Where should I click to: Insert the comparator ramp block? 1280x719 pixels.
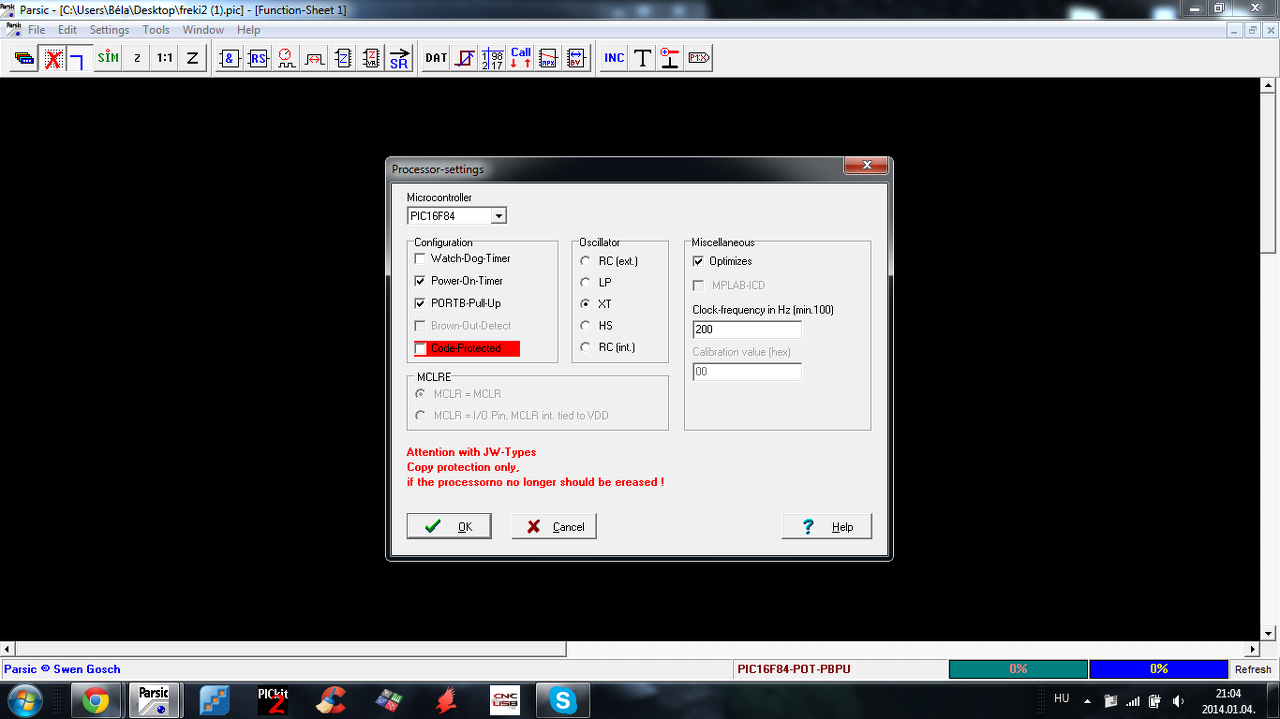coord(465,58)
